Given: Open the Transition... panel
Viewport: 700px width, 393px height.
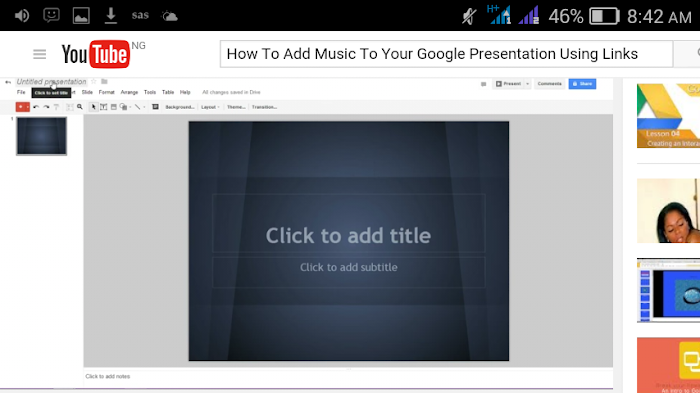Looking at the screenshot, I should coord(264,107).
